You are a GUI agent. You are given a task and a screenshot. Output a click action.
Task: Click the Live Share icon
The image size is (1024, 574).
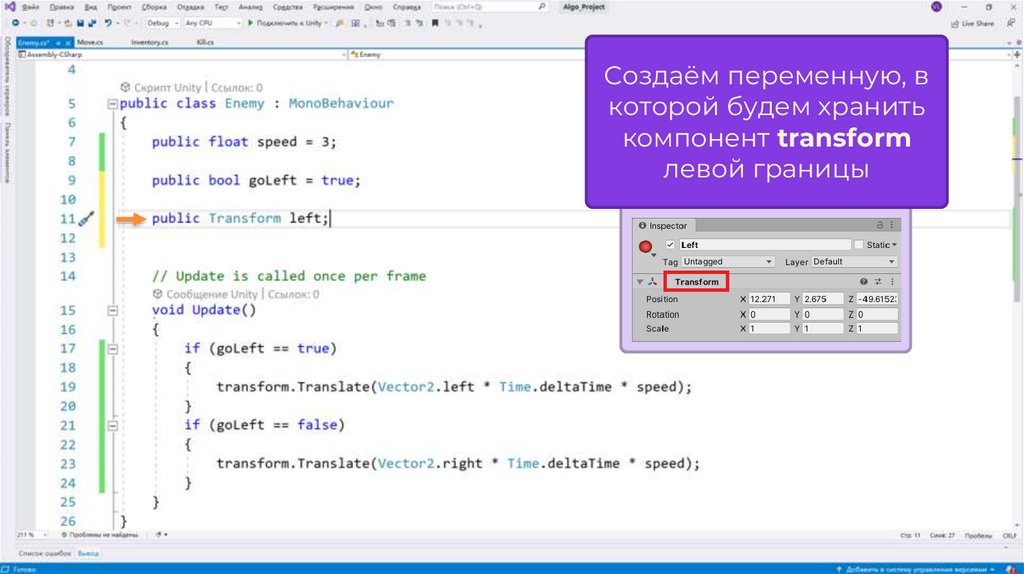[x=954, y=24]
